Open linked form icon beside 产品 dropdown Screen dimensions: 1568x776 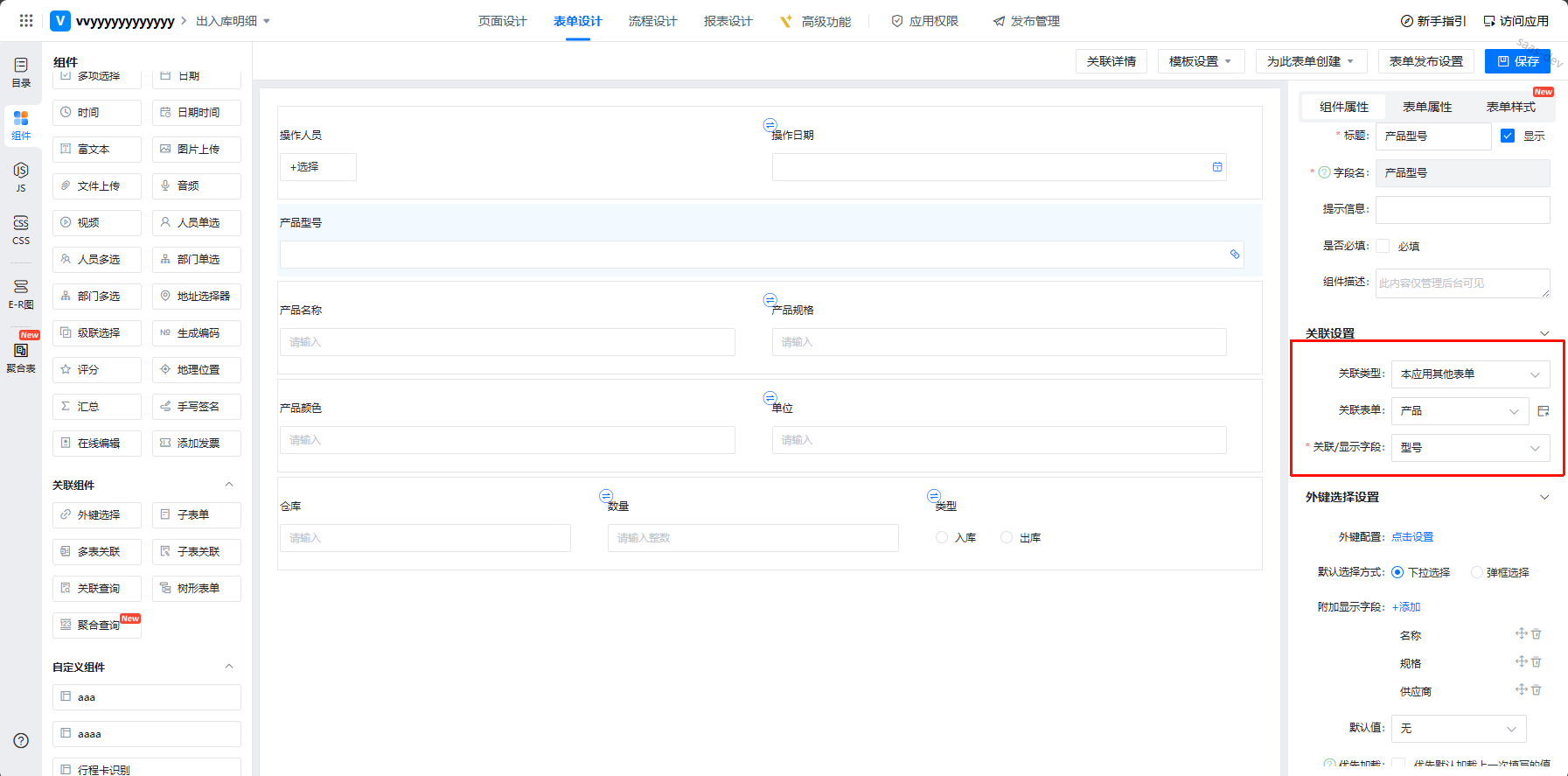point(1544,411)
